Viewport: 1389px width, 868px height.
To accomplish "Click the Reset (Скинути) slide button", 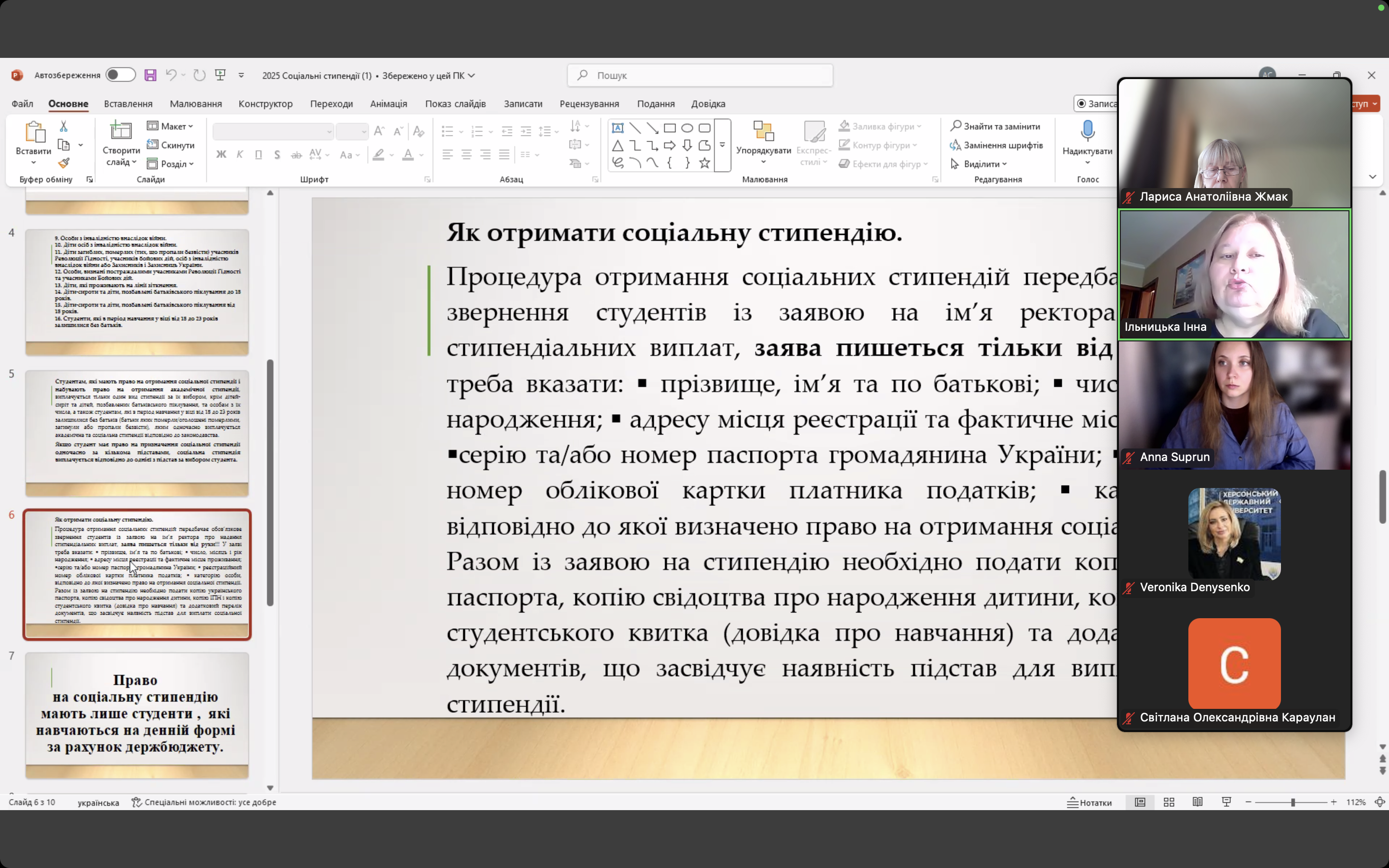I will [x=170, y=145].
